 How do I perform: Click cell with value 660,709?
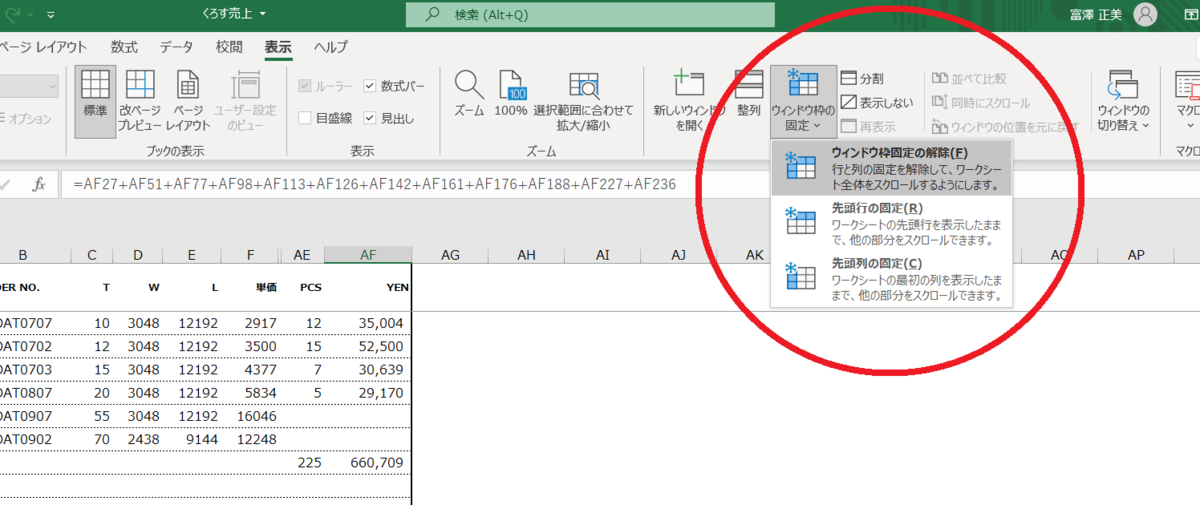[367, 463]
